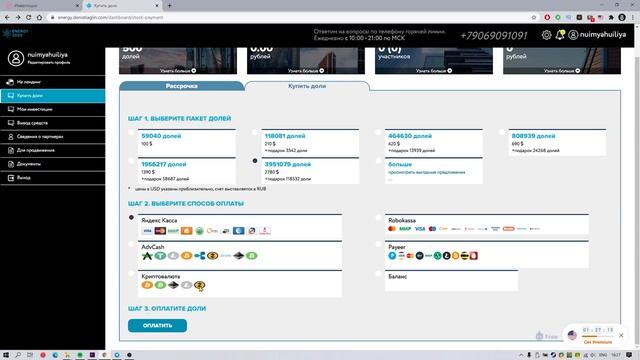Open На лендинг in the sidebar
This screenshot has width=640, height=360.
[x=53, y=82]
